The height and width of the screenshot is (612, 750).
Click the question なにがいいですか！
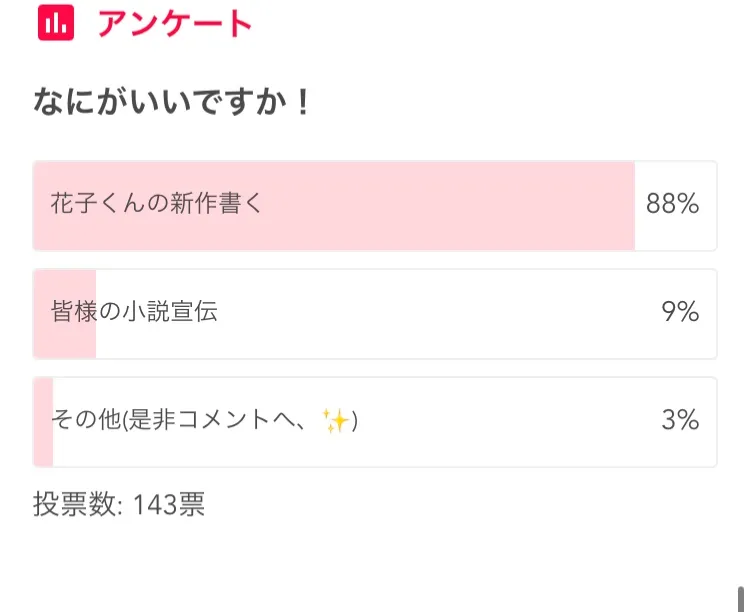173,101
